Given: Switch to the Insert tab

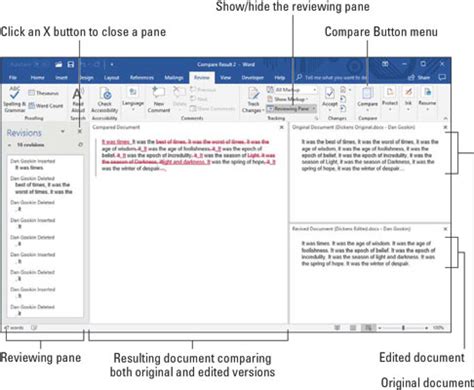Looking at the screenshot, I should [61, 77].
